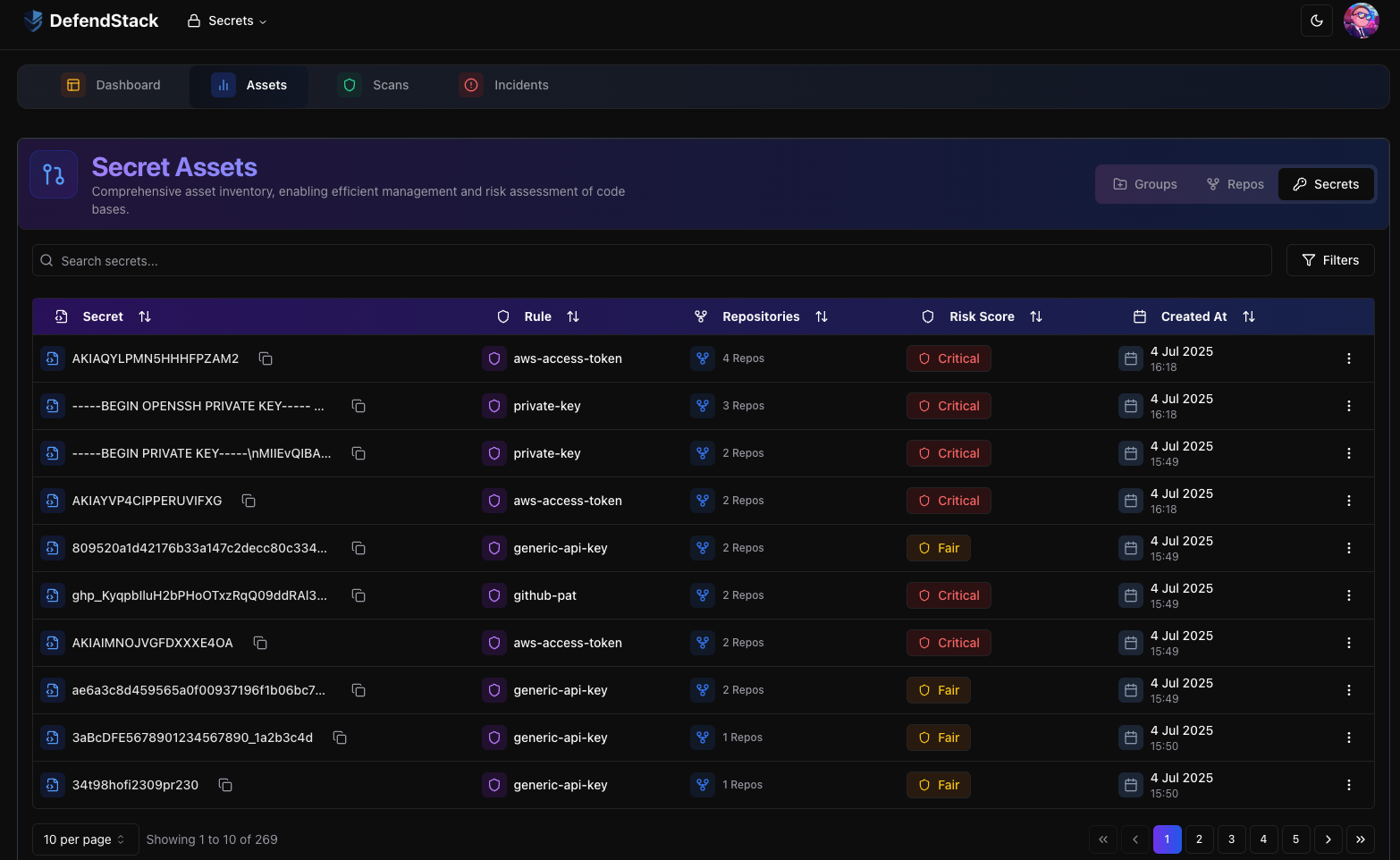Open the kebab menu for the aws-access-token row
The width and height of the screenshot is (1400, 860).
(1350, 358)
